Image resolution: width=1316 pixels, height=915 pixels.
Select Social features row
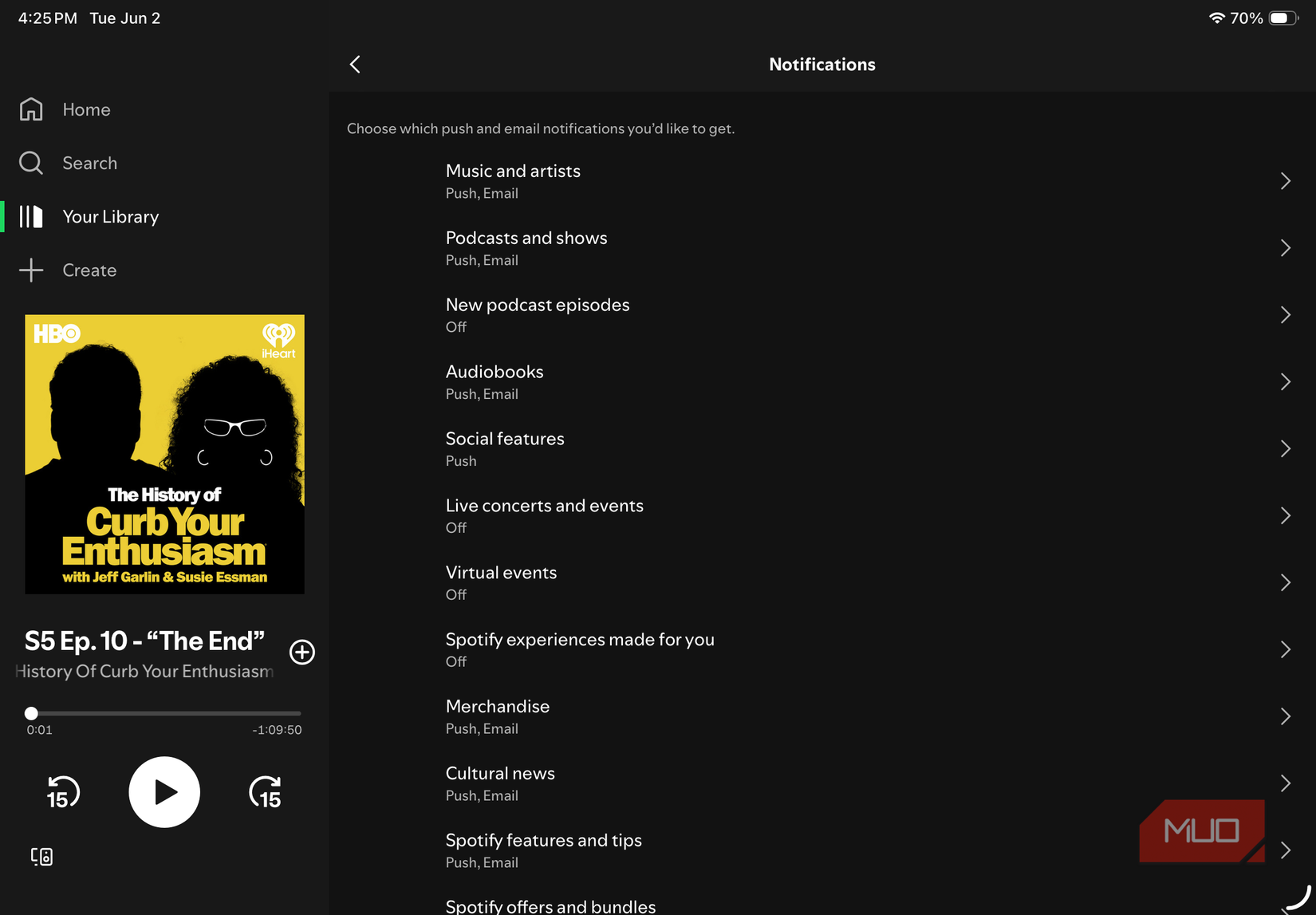(x=822, y=449)
